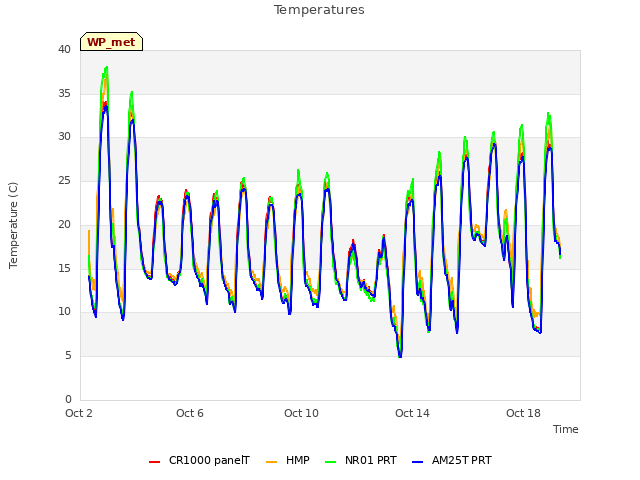Toggle the NR01 PRT legend entry
Screen dimensions: 640x480
(x=361, y=460)
